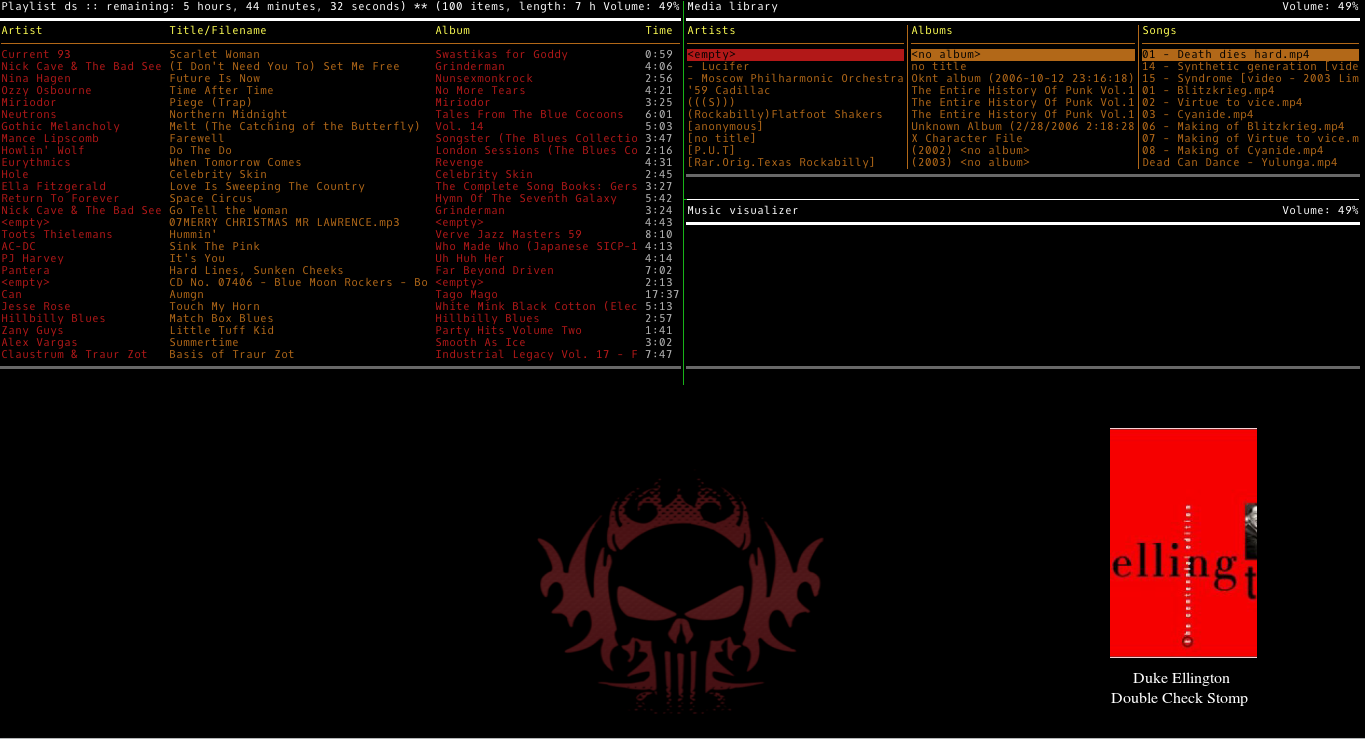The width and height of the screenshot is (1365, 739).
Task: Select 'Touch My Horn' track
Action: pos(340,307)
